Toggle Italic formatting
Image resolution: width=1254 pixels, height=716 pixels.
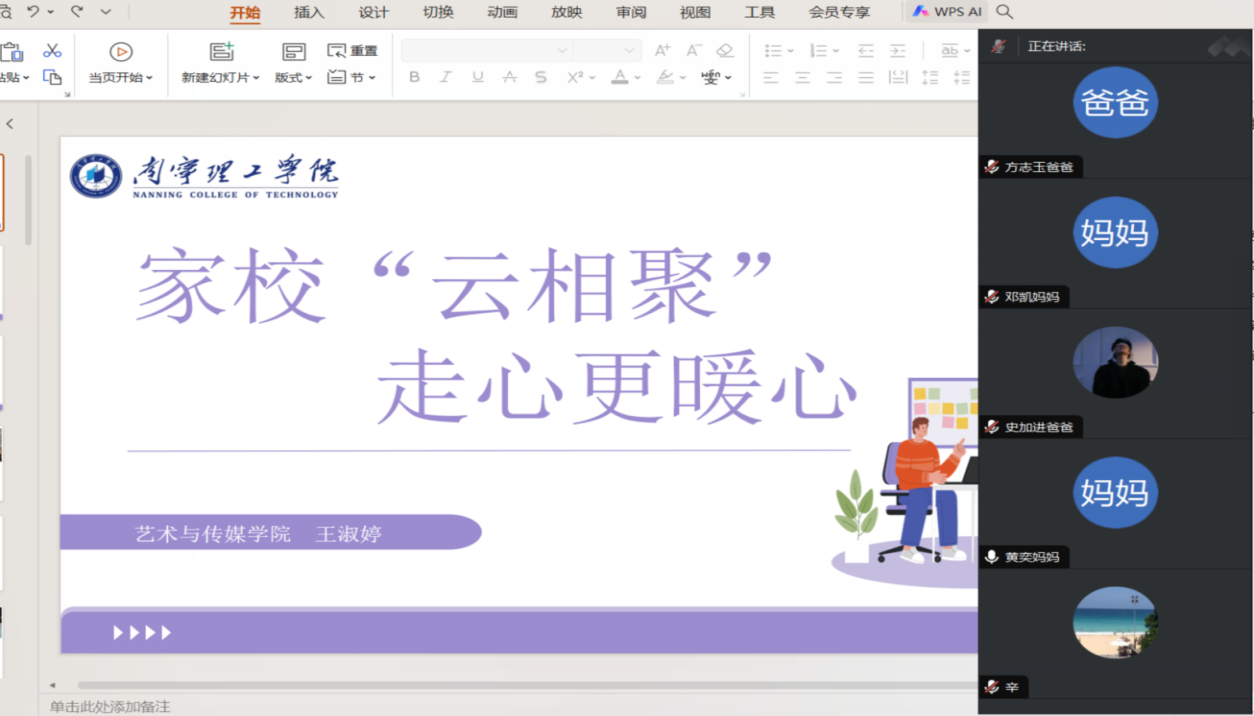pyautogui.click(x=446, y=77)
